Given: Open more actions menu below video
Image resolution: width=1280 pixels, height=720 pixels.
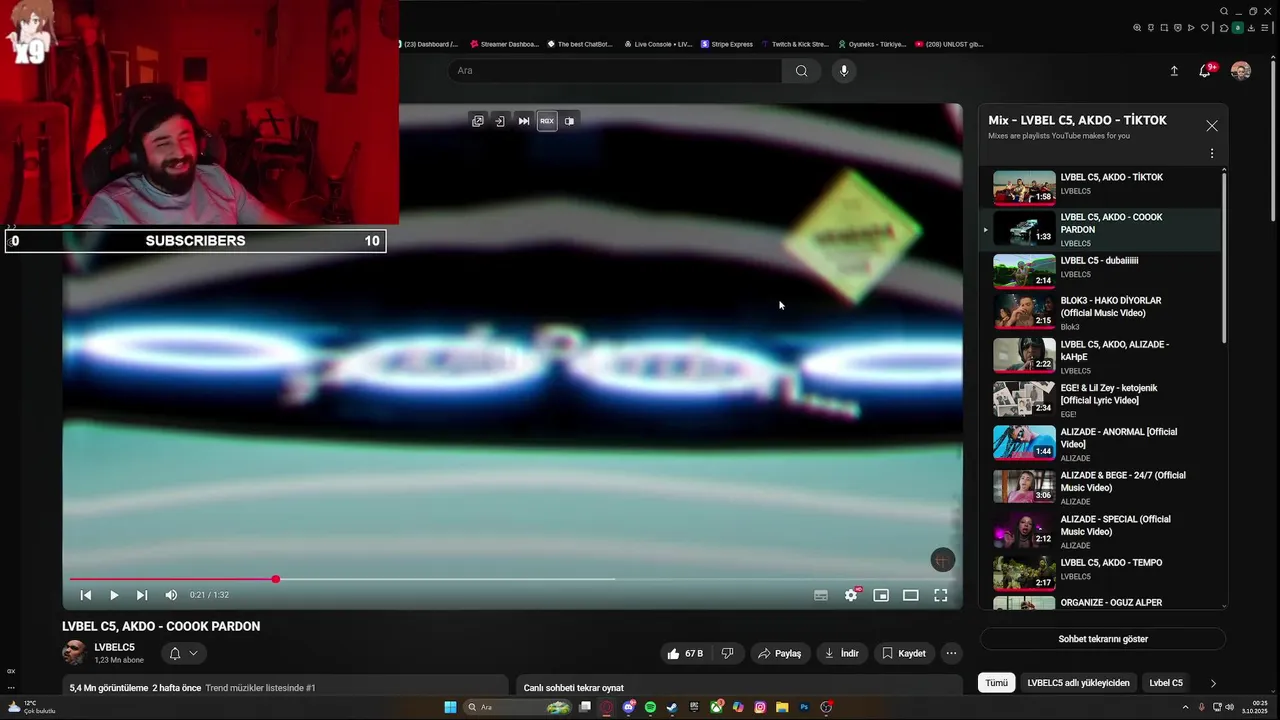Looking at the screenshot, I should [x=952, y=653].
